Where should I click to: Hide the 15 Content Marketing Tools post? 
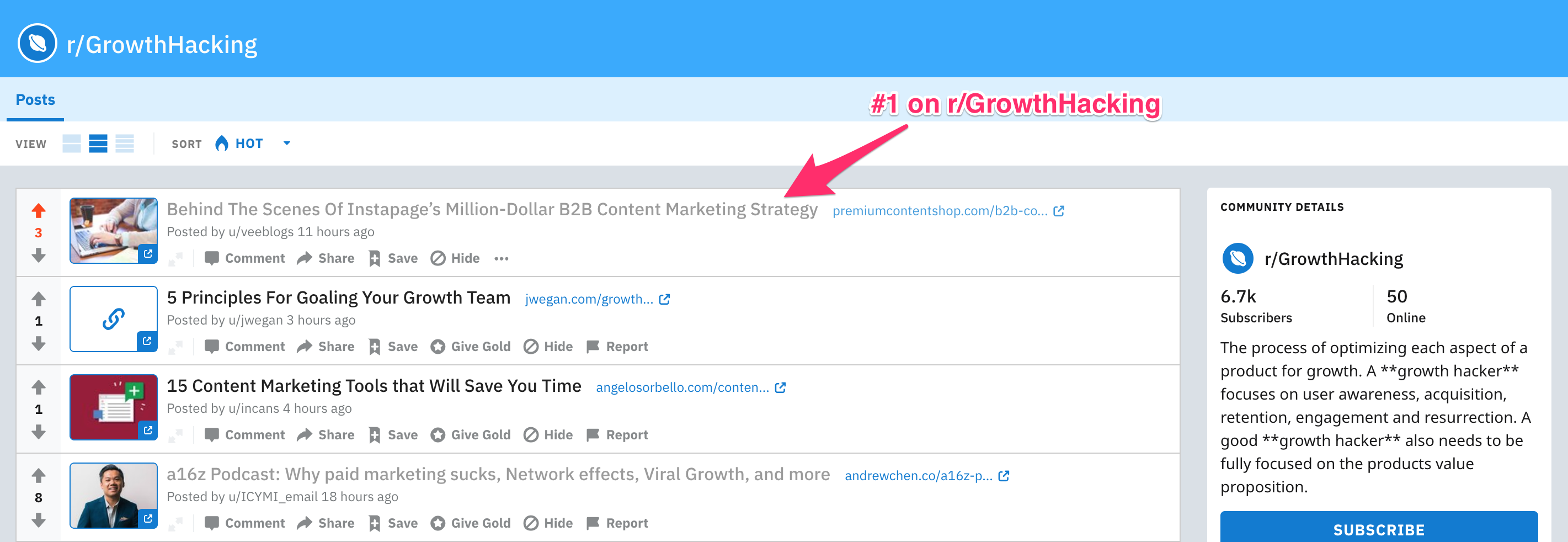point(548,435)
